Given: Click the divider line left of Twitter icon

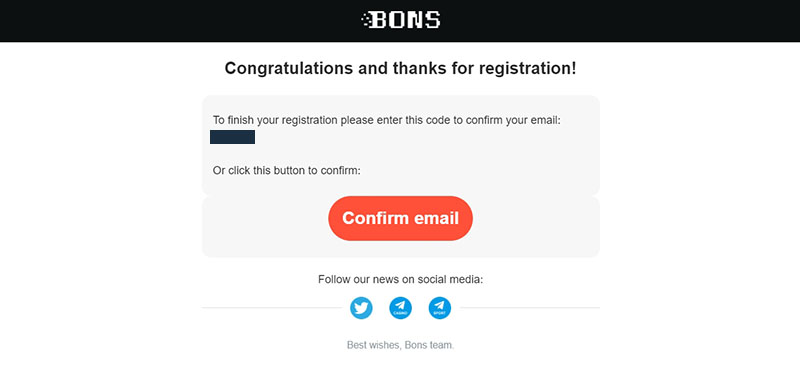Looking at the screenshot, I should 271,308.
